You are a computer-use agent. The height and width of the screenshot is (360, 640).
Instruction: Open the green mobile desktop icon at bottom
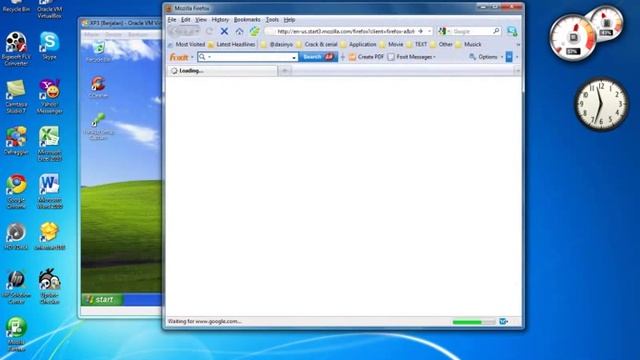[16, 334]
